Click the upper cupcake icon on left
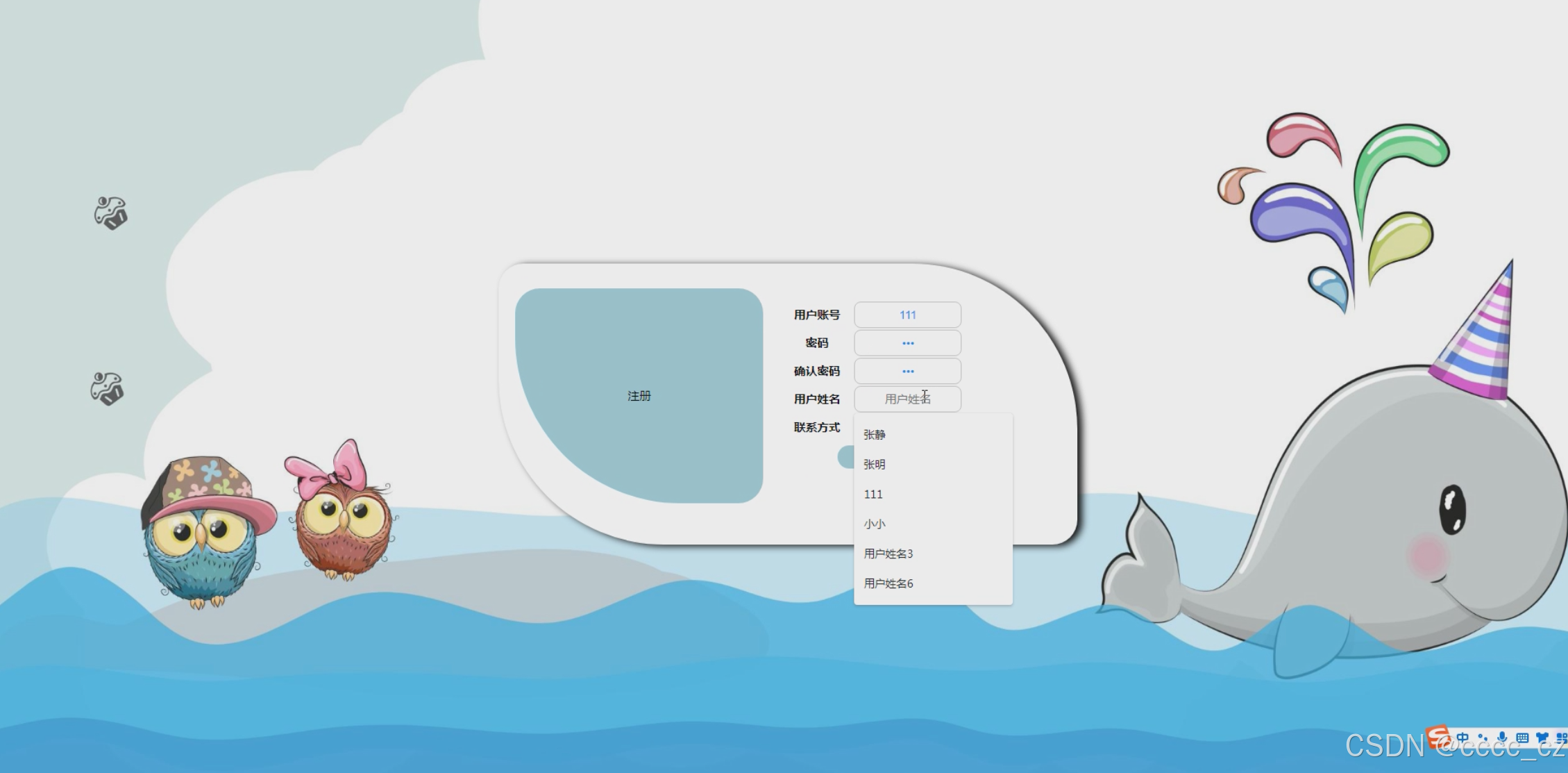Viewport: 1568px width, 773px height. click(x=111, y=213)
